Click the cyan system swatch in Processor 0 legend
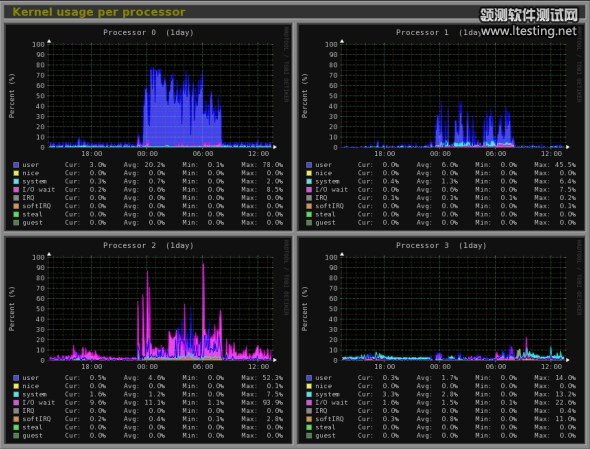 [x=16, y=181]
